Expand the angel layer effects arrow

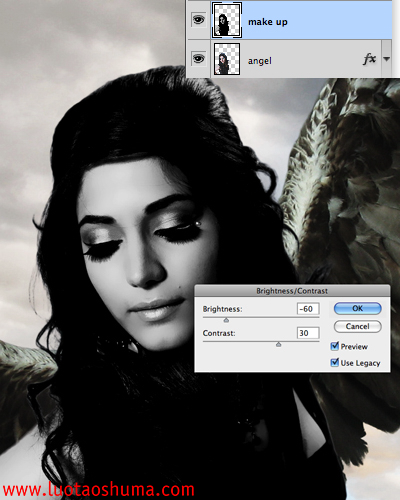point(386,59)
